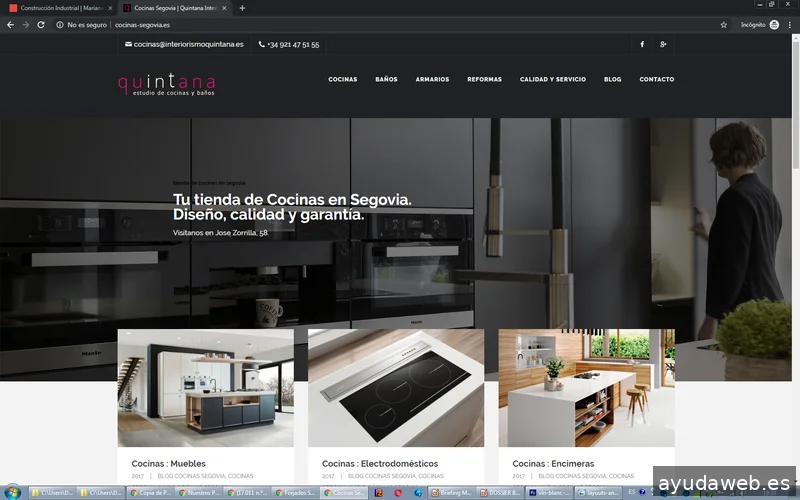The image size is (800, 500).
Task: Switch to the '17.011 n.º...' Chrome taskbar window
Action: 247,492
